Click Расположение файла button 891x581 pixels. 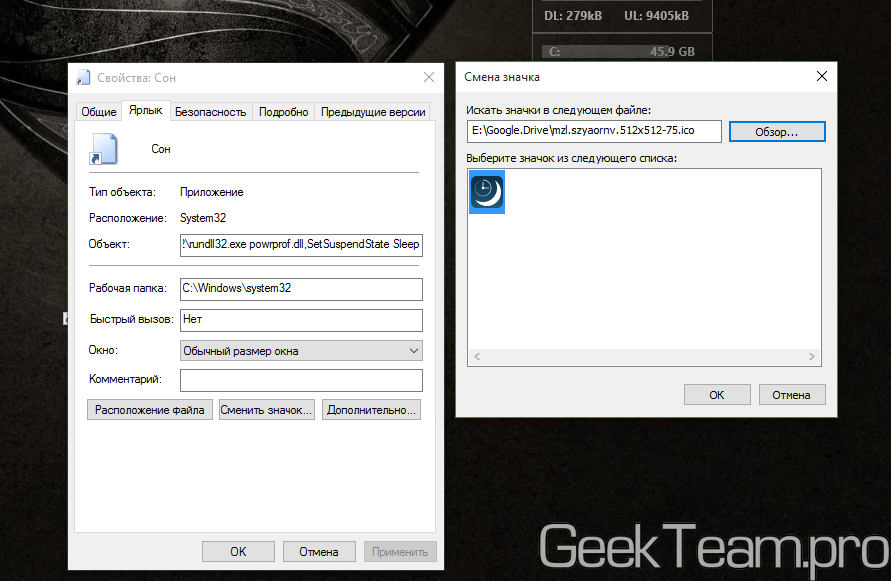pos(150,410)
